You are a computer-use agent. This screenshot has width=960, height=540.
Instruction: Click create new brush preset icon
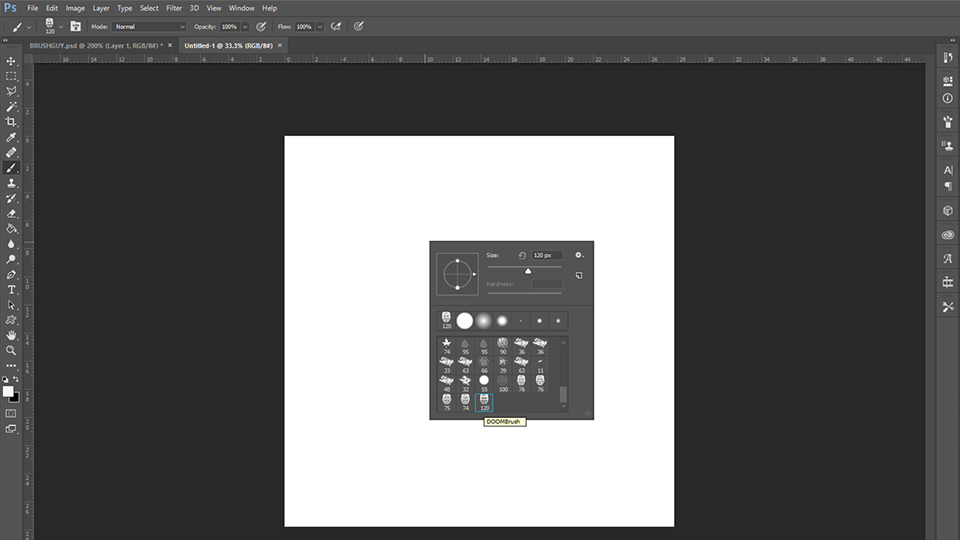tap(578, 275)
